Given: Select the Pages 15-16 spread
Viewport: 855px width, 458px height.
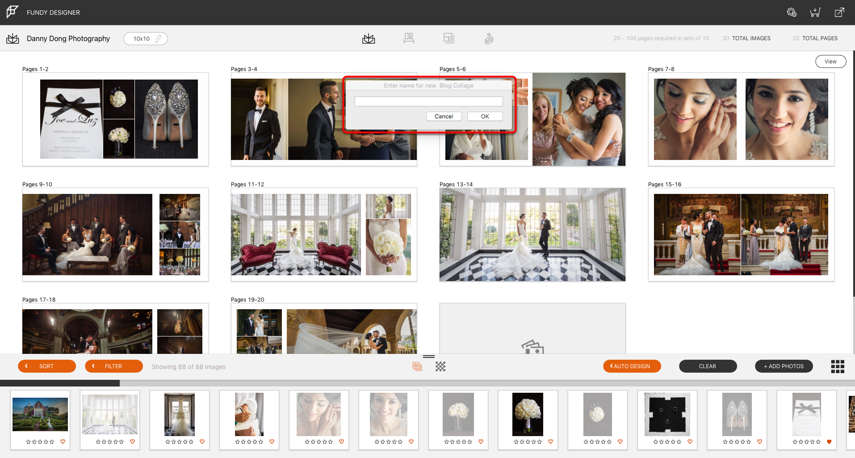Looking at the screenshot, I should 741,234.
